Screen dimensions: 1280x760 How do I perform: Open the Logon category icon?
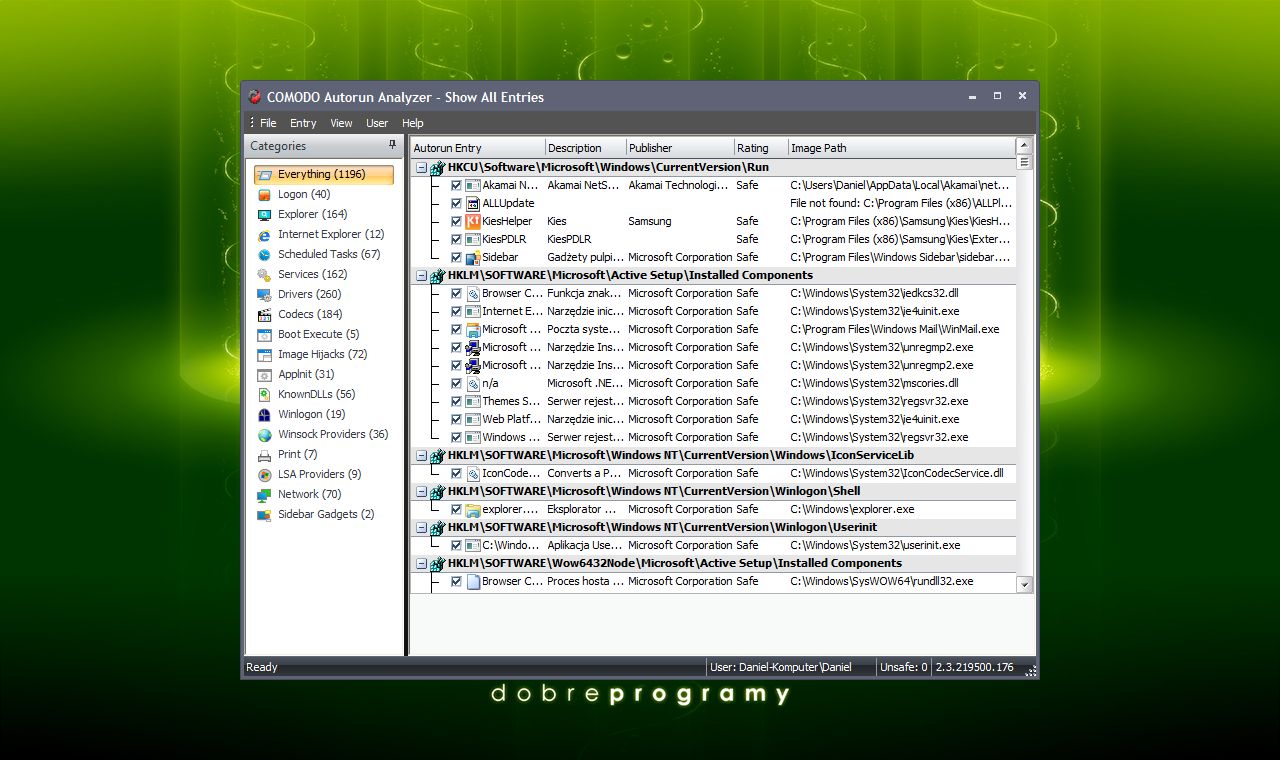click(264, 195)
